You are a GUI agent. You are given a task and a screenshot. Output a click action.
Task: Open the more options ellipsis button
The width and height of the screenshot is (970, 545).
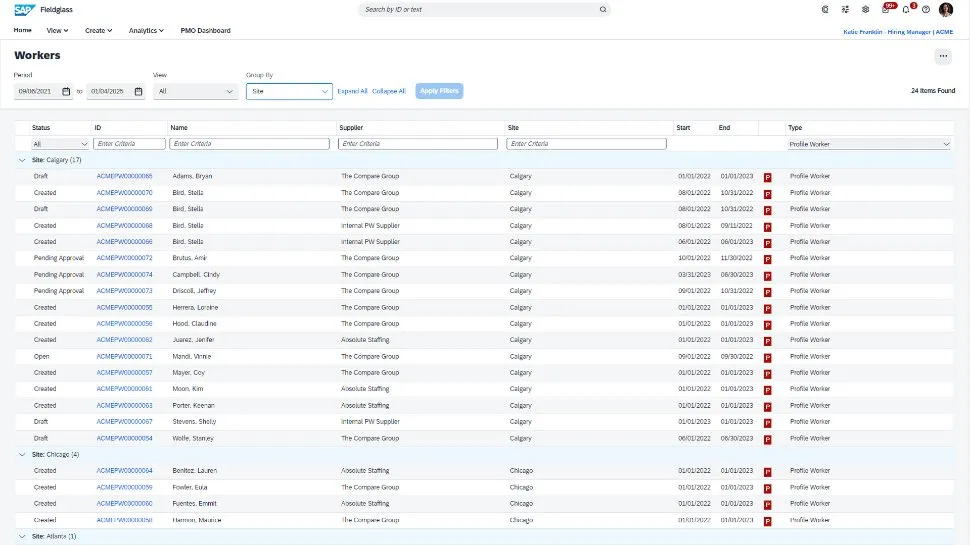942,57
